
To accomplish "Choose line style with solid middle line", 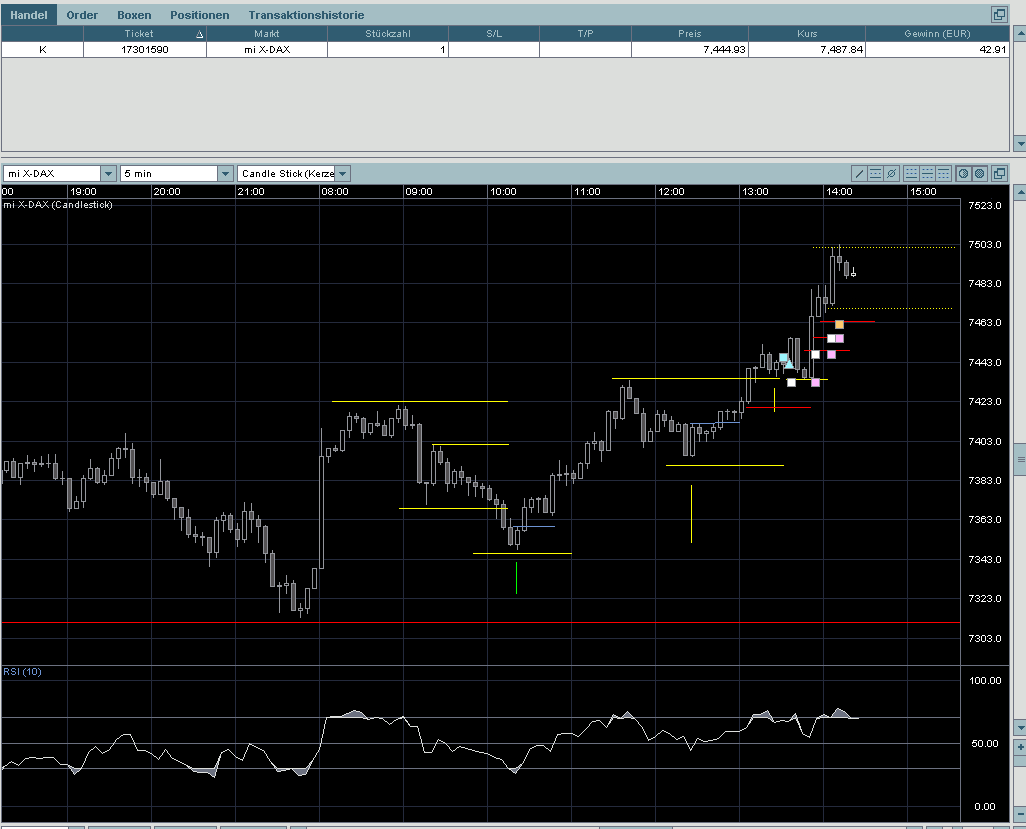I will click(x=927, y=173).
